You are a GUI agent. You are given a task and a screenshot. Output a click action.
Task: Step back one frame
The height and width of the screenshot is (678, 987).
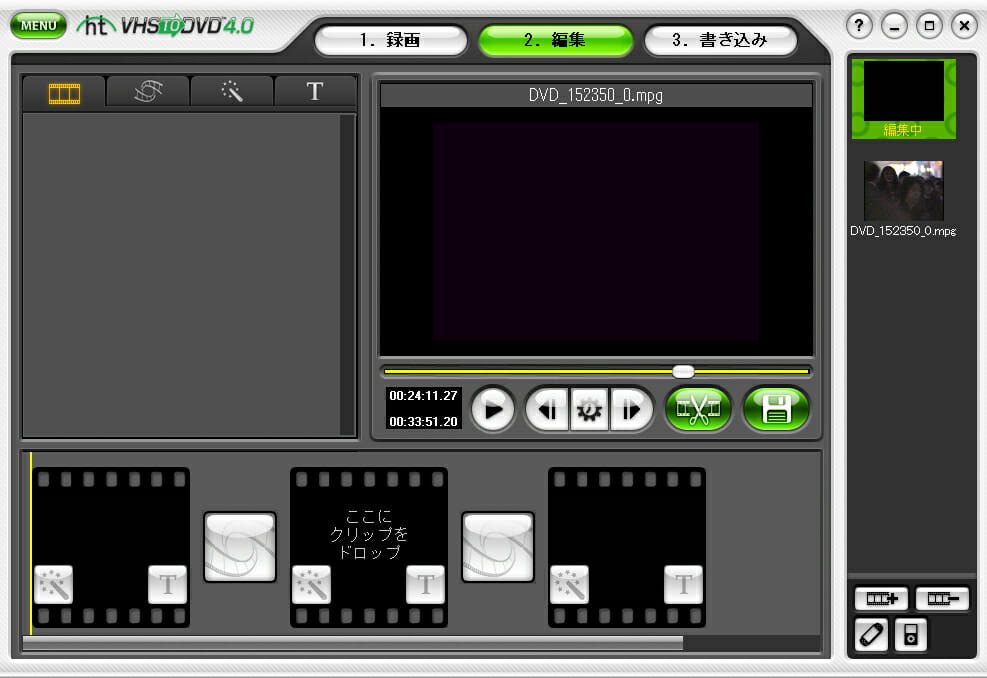[548, 410]
